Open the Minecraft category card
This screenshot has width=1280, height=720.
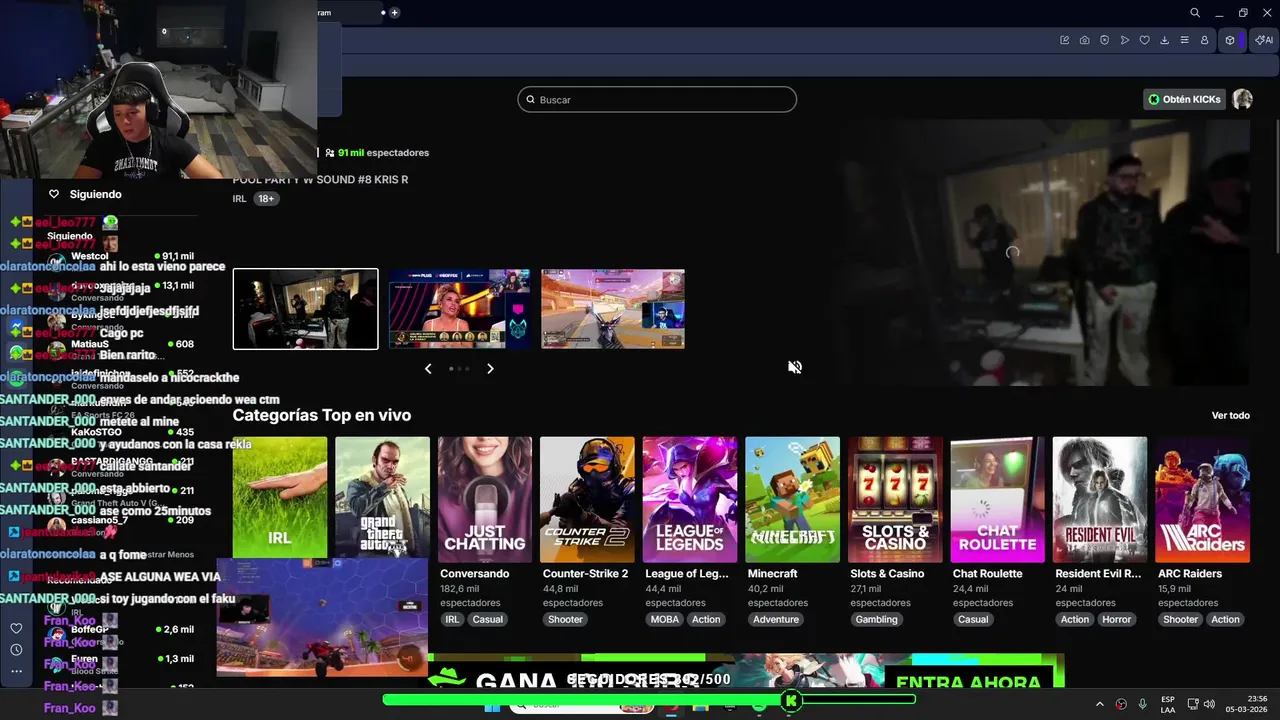click(792, 499)
